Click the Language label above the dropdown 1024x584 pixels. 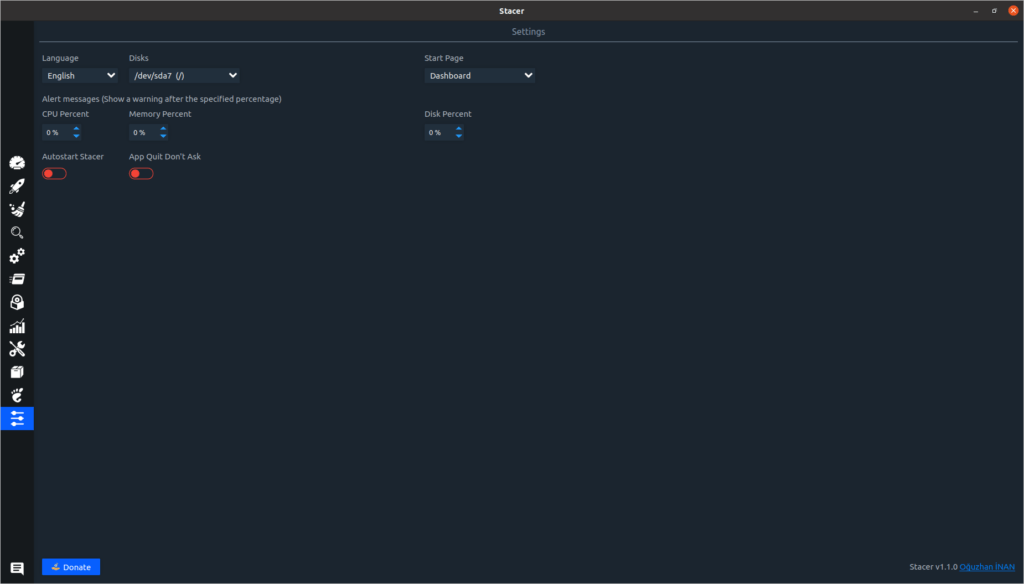60,58
